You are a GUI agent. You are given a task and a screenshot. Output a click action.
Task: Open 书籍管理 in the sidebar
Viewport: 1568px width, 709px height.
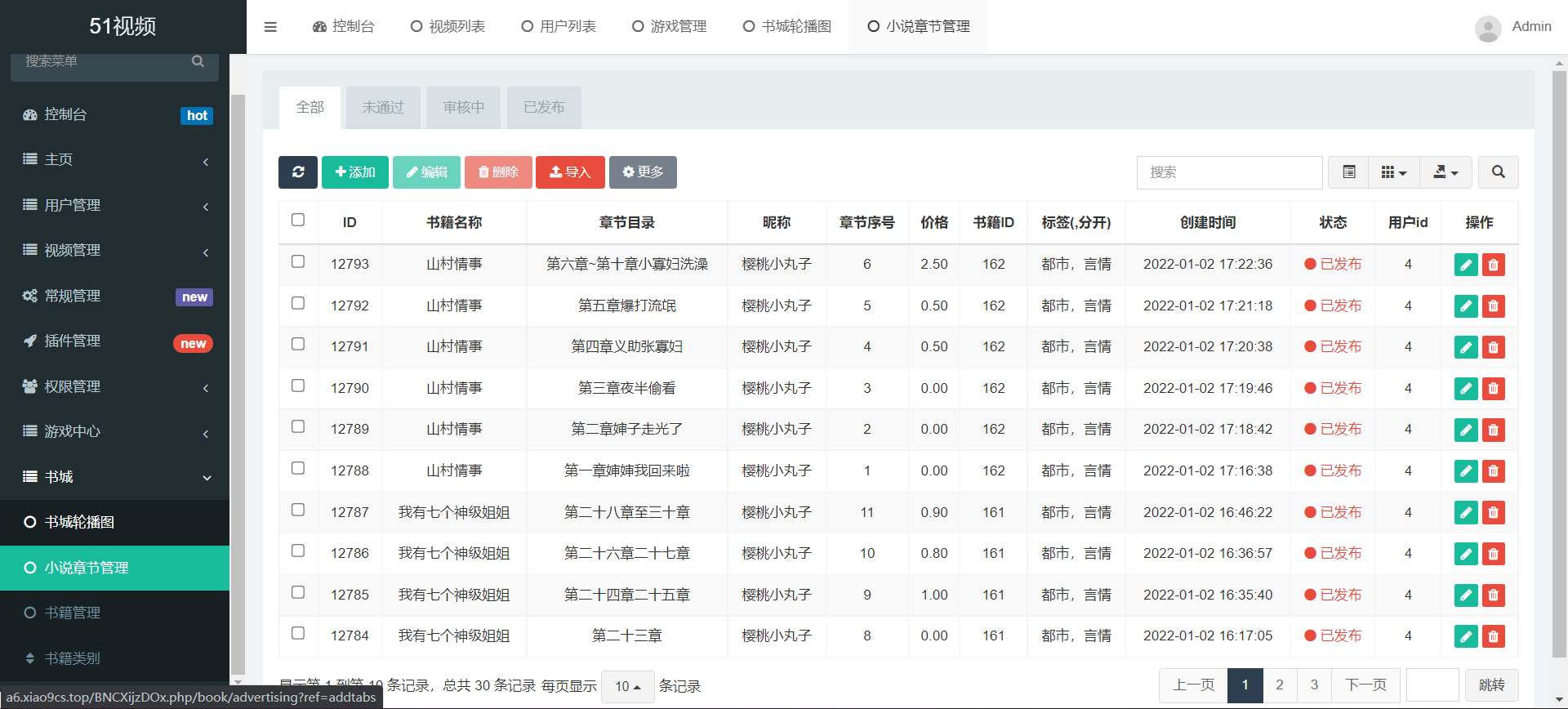[x=114, y=613]
